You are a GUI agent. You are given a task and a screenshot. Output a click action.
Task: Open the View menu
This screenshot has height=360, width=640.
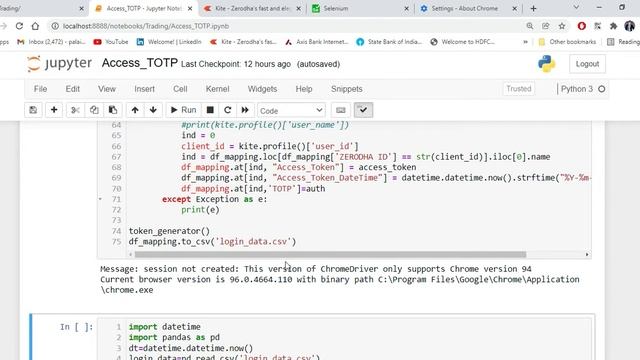tap(107, 89)
